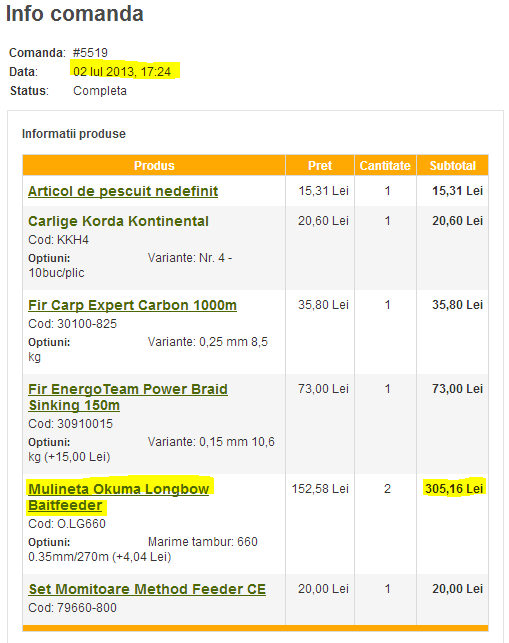This screenshot has width=509, height=643.
Task: Click the Carlige Korda Kontinental product name
Action: (x=118, y=221)
